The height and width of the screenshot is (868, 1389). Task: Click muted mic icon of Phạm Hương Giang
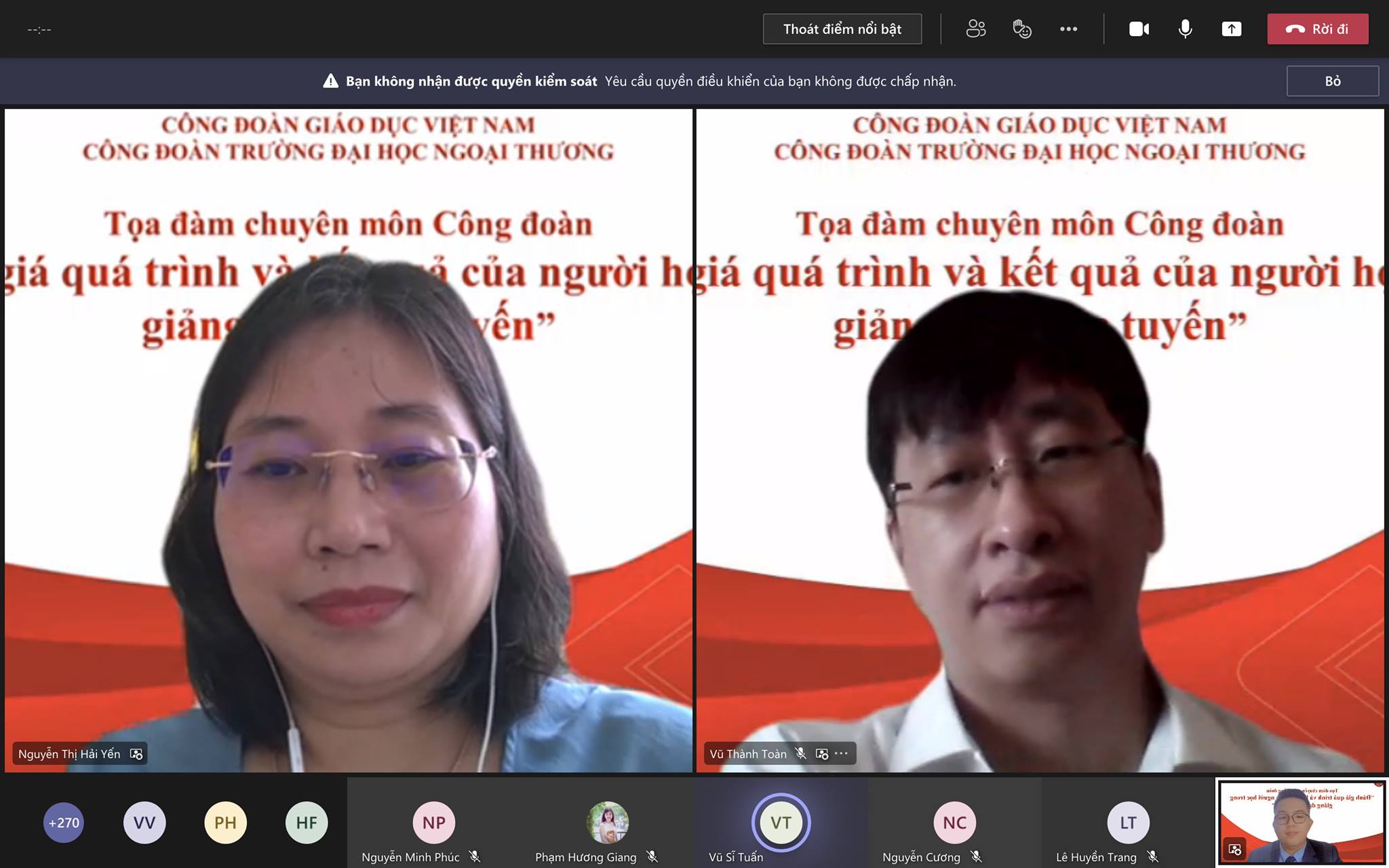point(652,857)
